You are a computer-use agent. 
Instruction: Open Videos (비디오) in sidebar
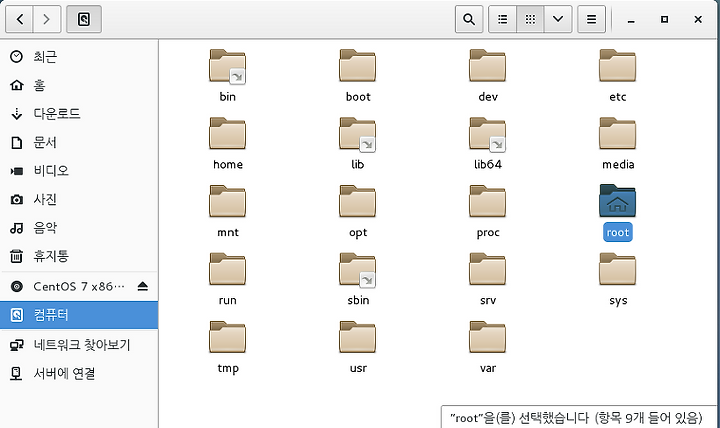(x=79, y=171)
